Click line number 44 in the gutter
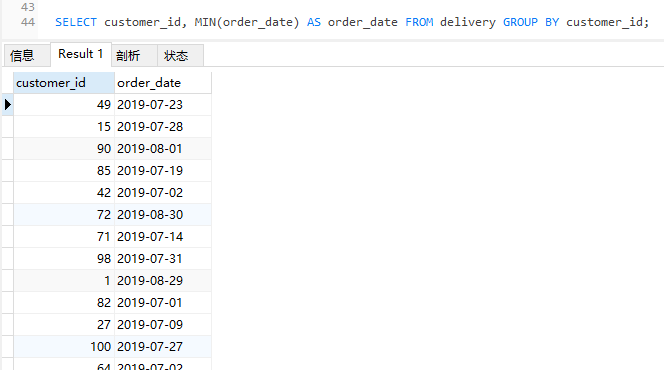 coord(28,22)
